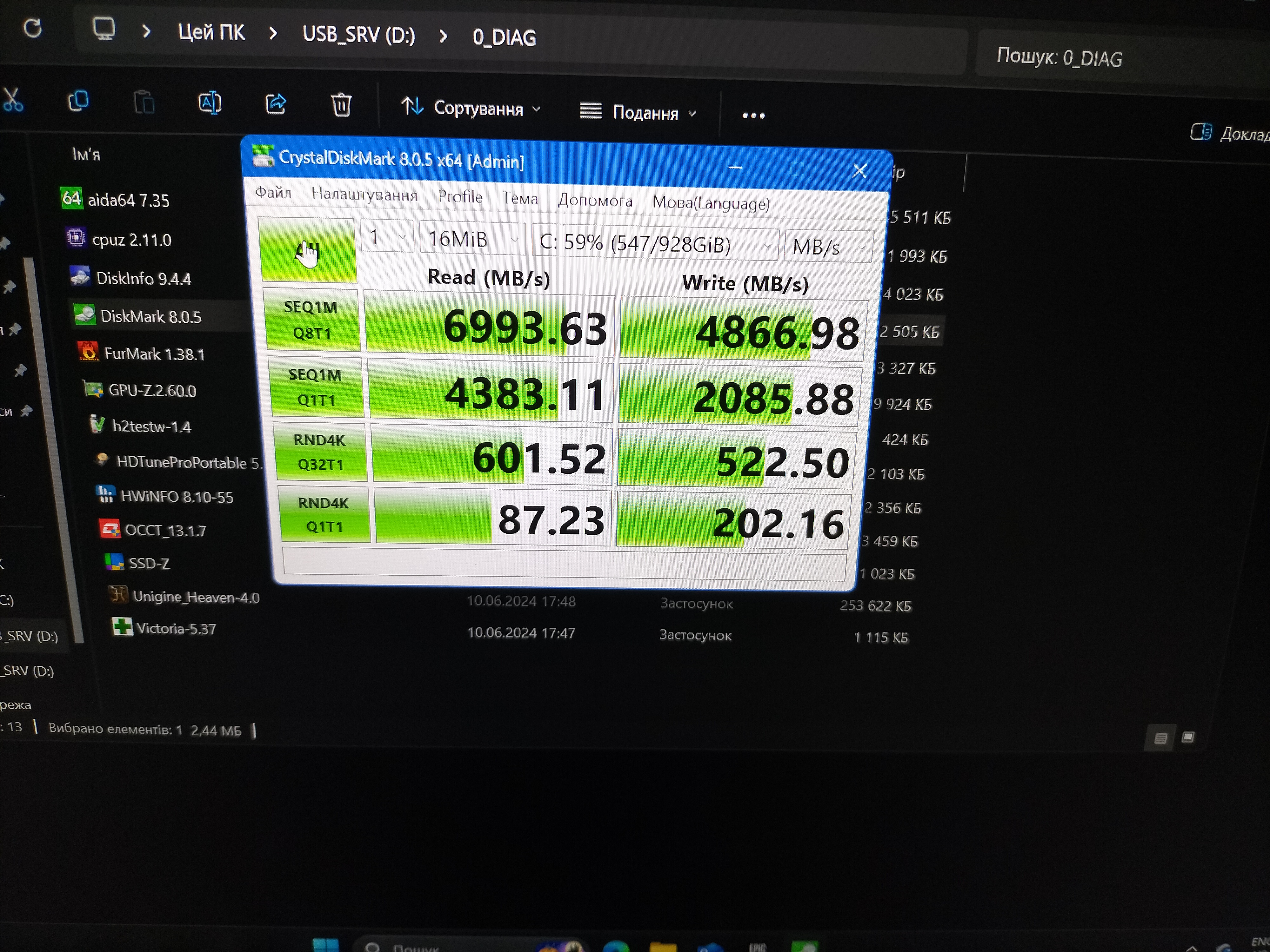Click the Rename icon in toolbar

pyautogui.click(x=210, y=103)
